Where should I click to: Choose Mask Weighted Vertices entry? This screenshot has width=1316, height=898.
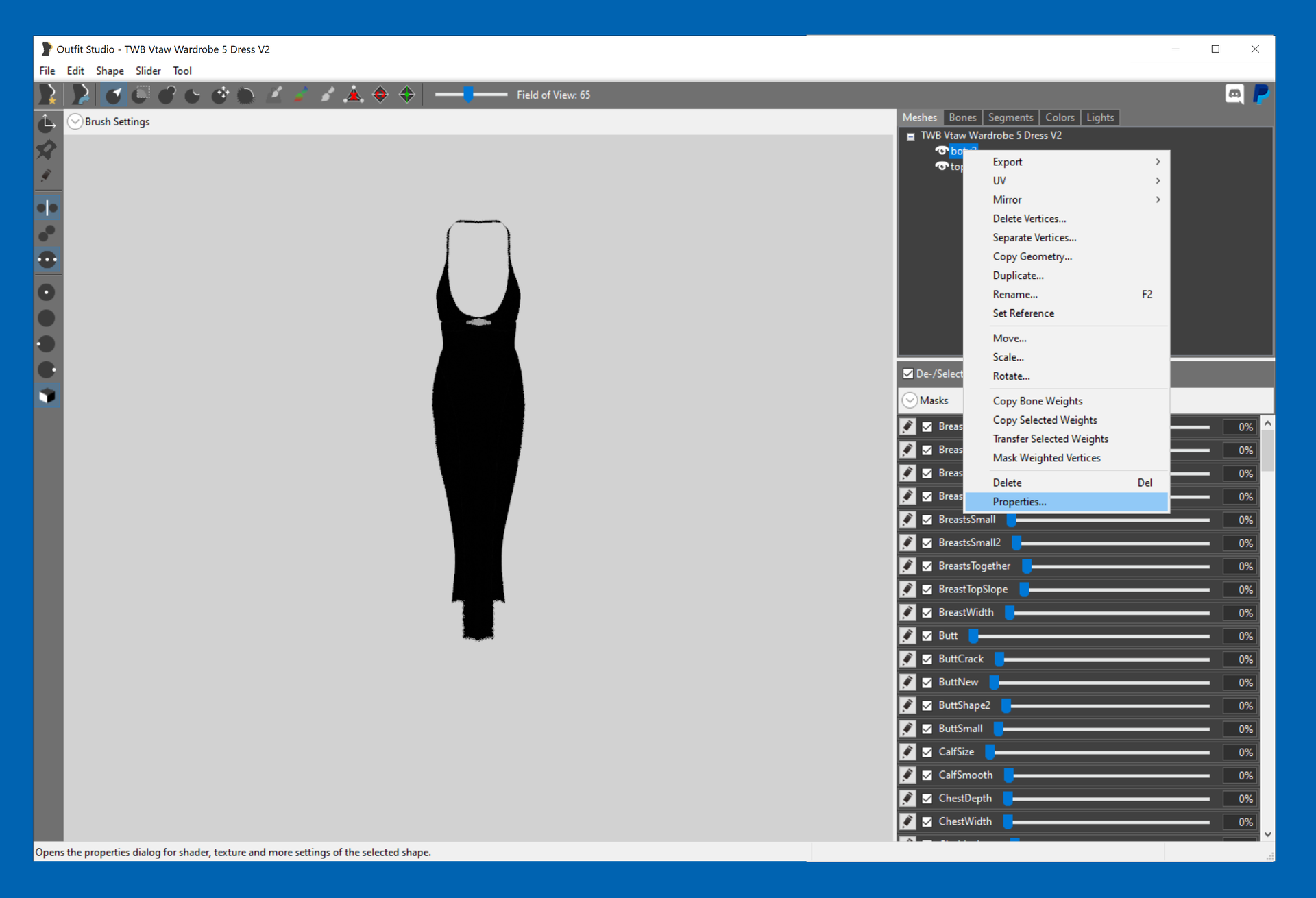1067,458
